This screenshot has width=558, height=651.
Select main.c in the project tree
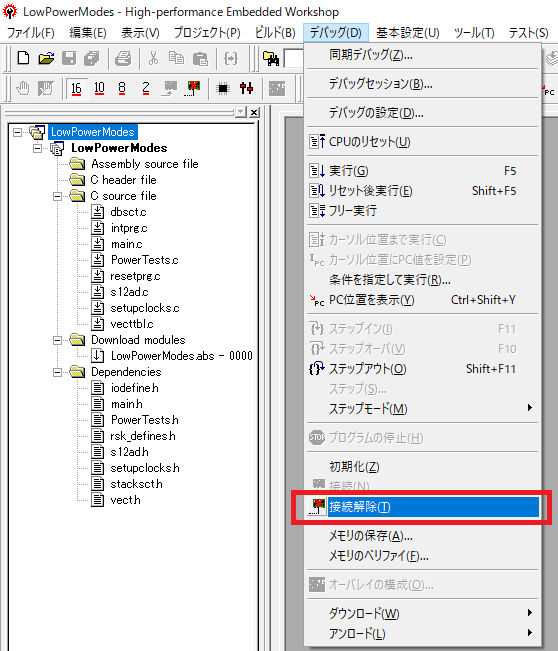(127, 244)
